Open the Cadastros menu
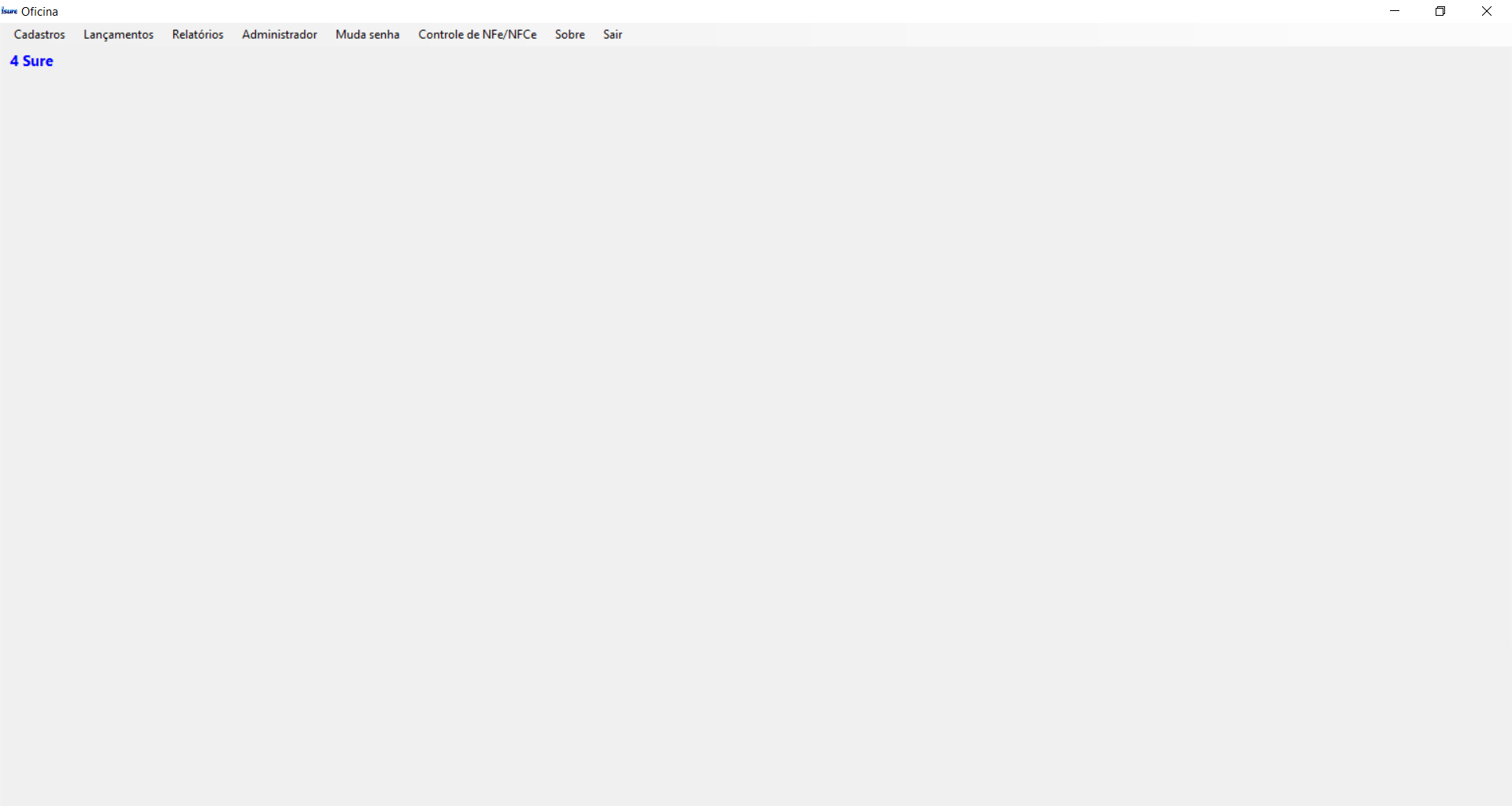Viewport: 1512px width, 806px height. tap(39, 35)
